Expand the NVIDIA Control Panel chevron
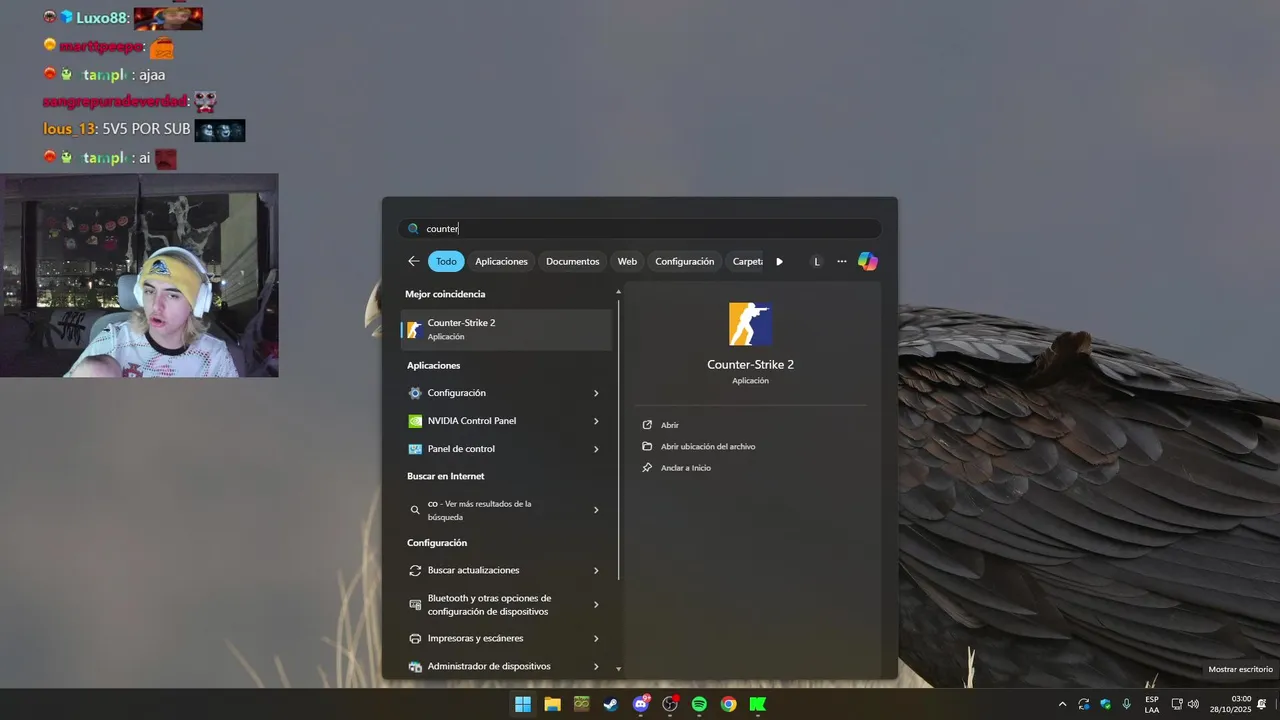The height and width of the screenshot is (720, 1280). point(596,421)
